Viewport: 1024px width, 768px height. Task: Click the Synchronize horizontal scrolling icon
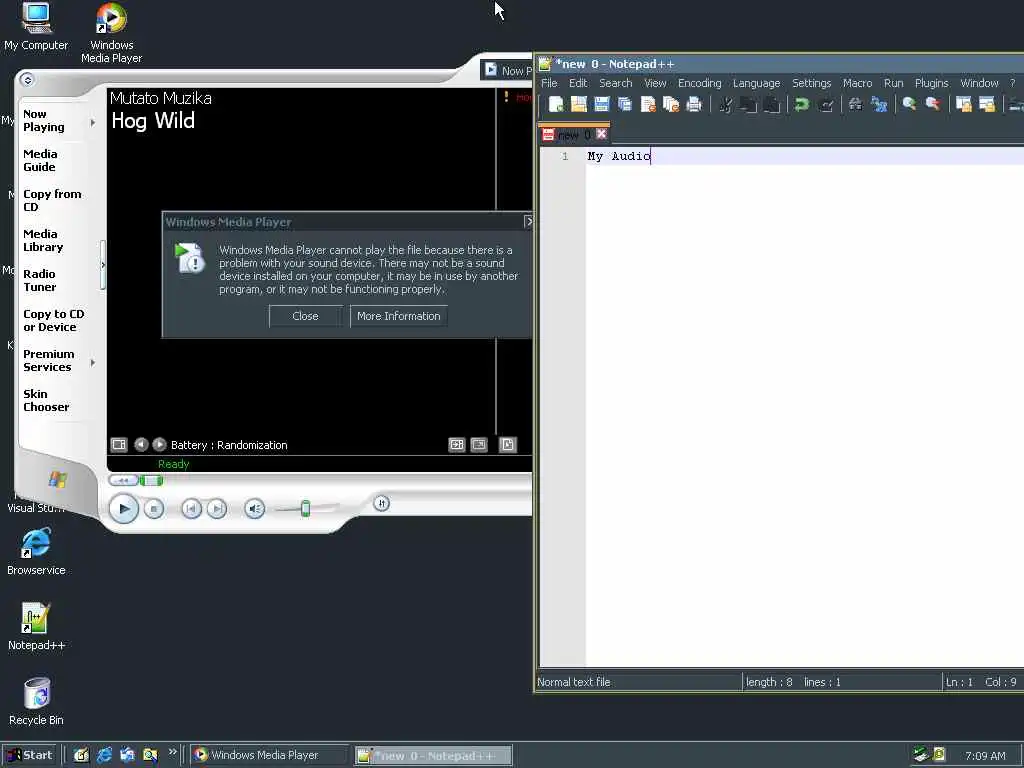[986, 104]
